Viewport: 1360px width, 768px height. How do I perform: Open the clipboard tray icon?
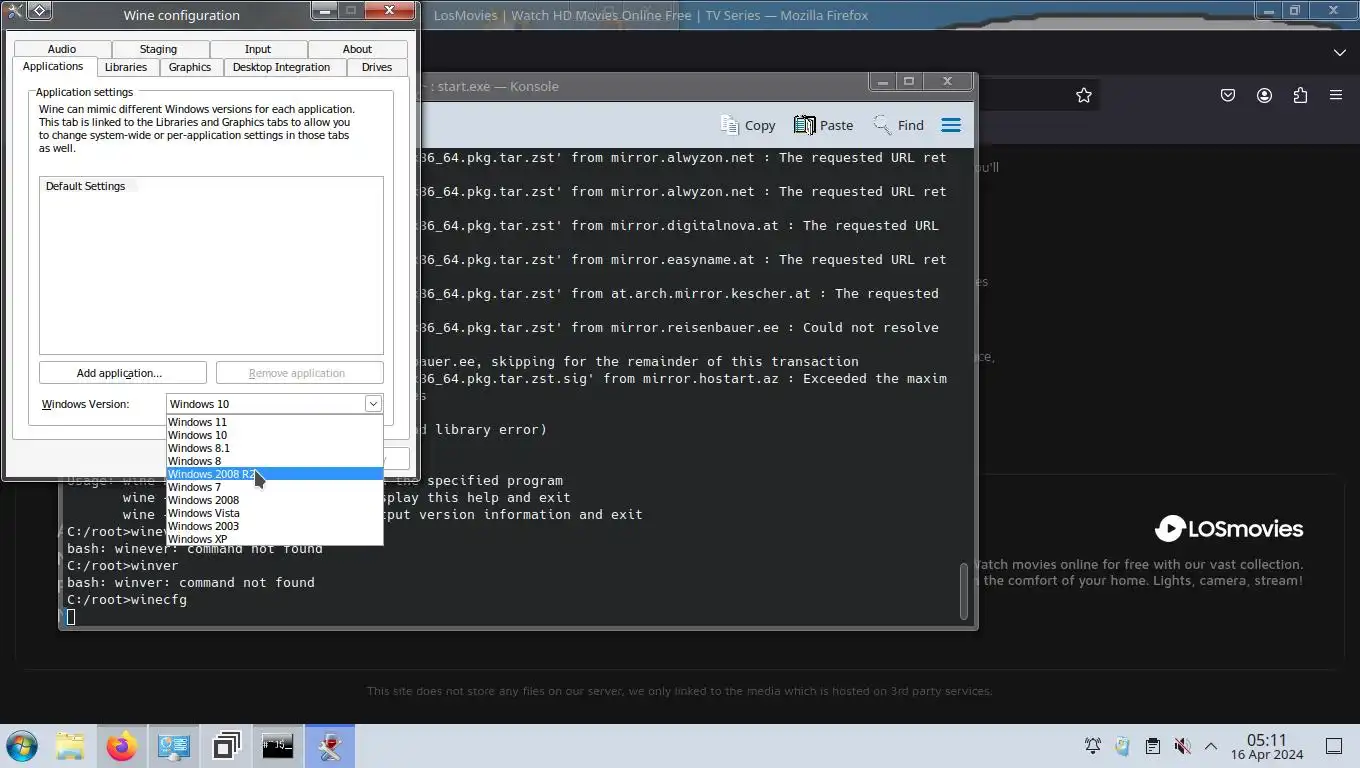coord(1152,746)
